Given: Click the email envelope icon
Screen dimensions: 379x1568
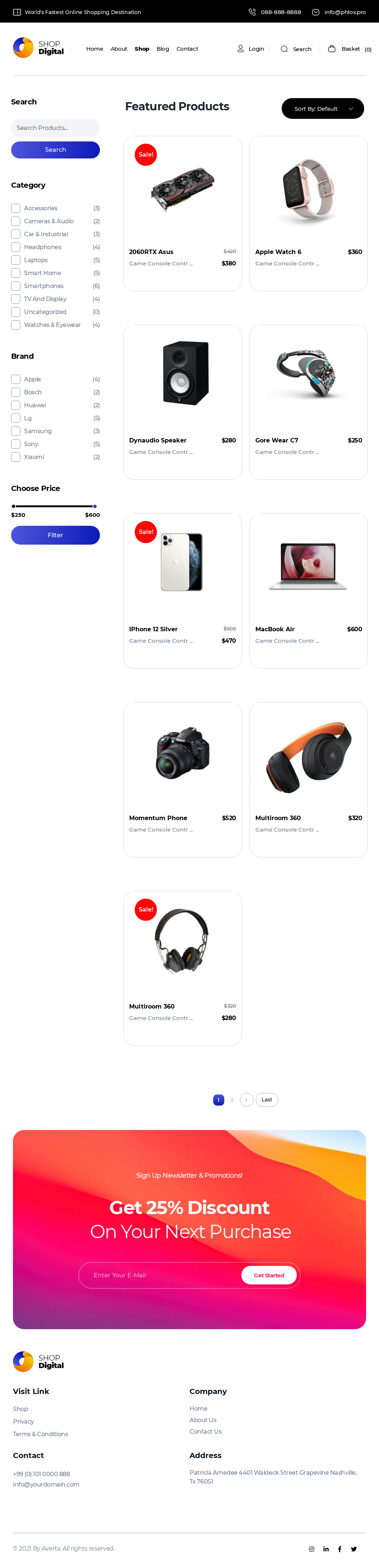Looking at the screenshot, I should coord(316,12).
